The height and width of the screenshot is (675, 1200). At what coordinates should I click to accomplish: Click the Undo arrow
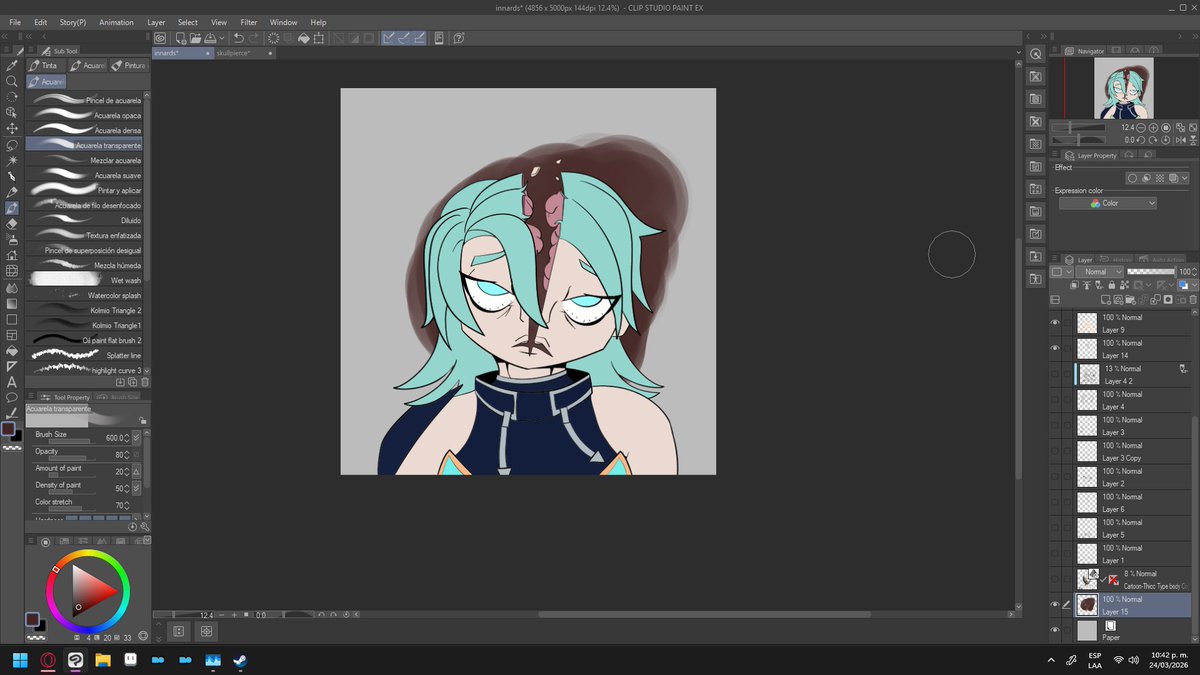pos(238,38)
